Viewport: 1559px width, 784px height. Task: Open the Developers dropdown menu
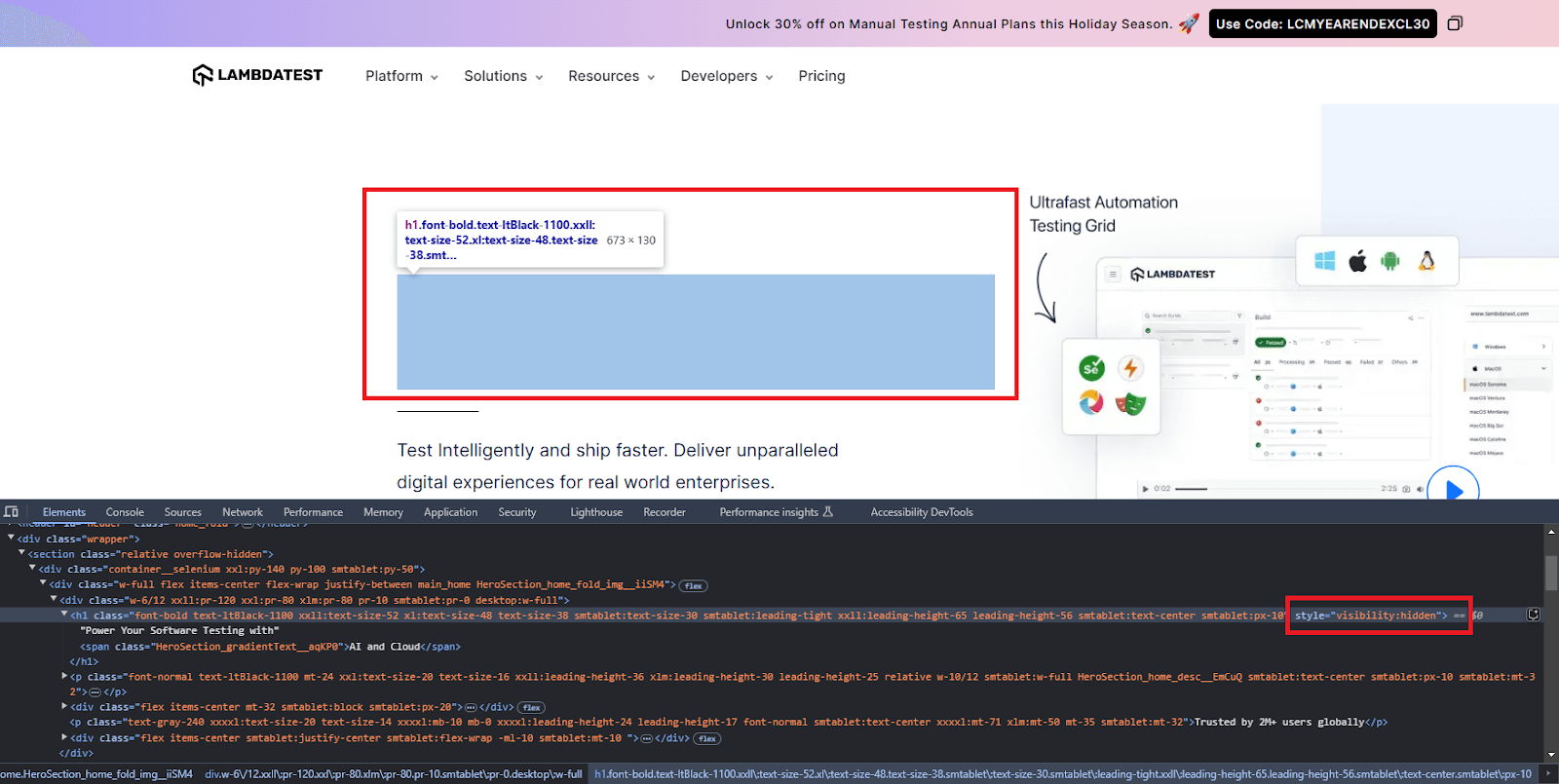point(726,76)
